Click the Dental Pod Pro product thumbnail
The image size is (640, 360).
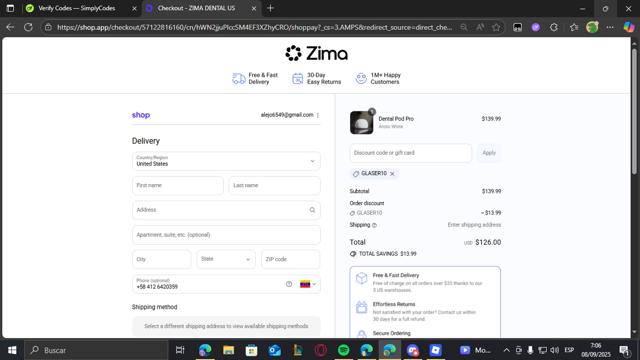click(x=362, y=122)
